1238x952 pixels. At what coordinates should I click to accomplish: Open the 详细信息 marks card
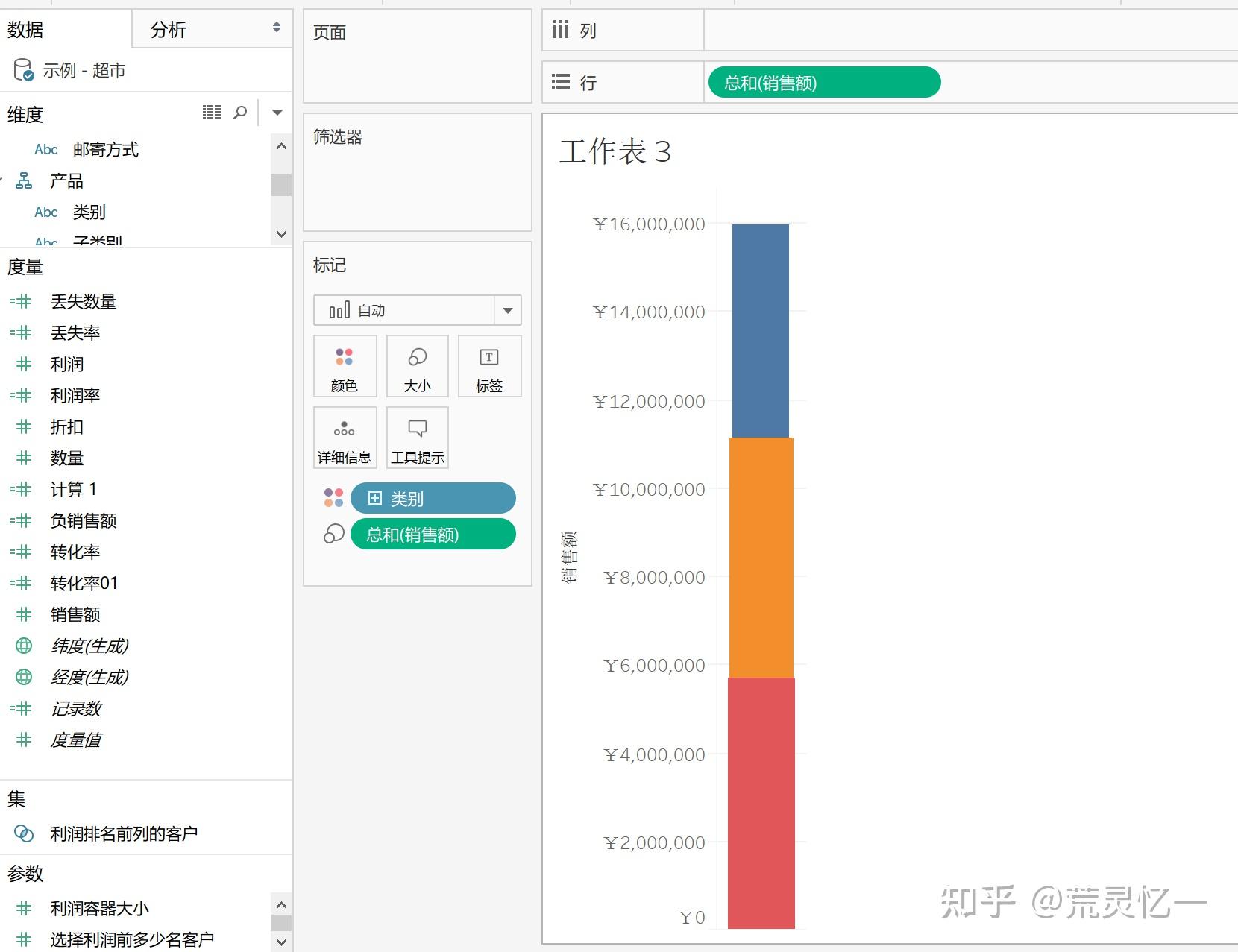click(x=345, y=438)
